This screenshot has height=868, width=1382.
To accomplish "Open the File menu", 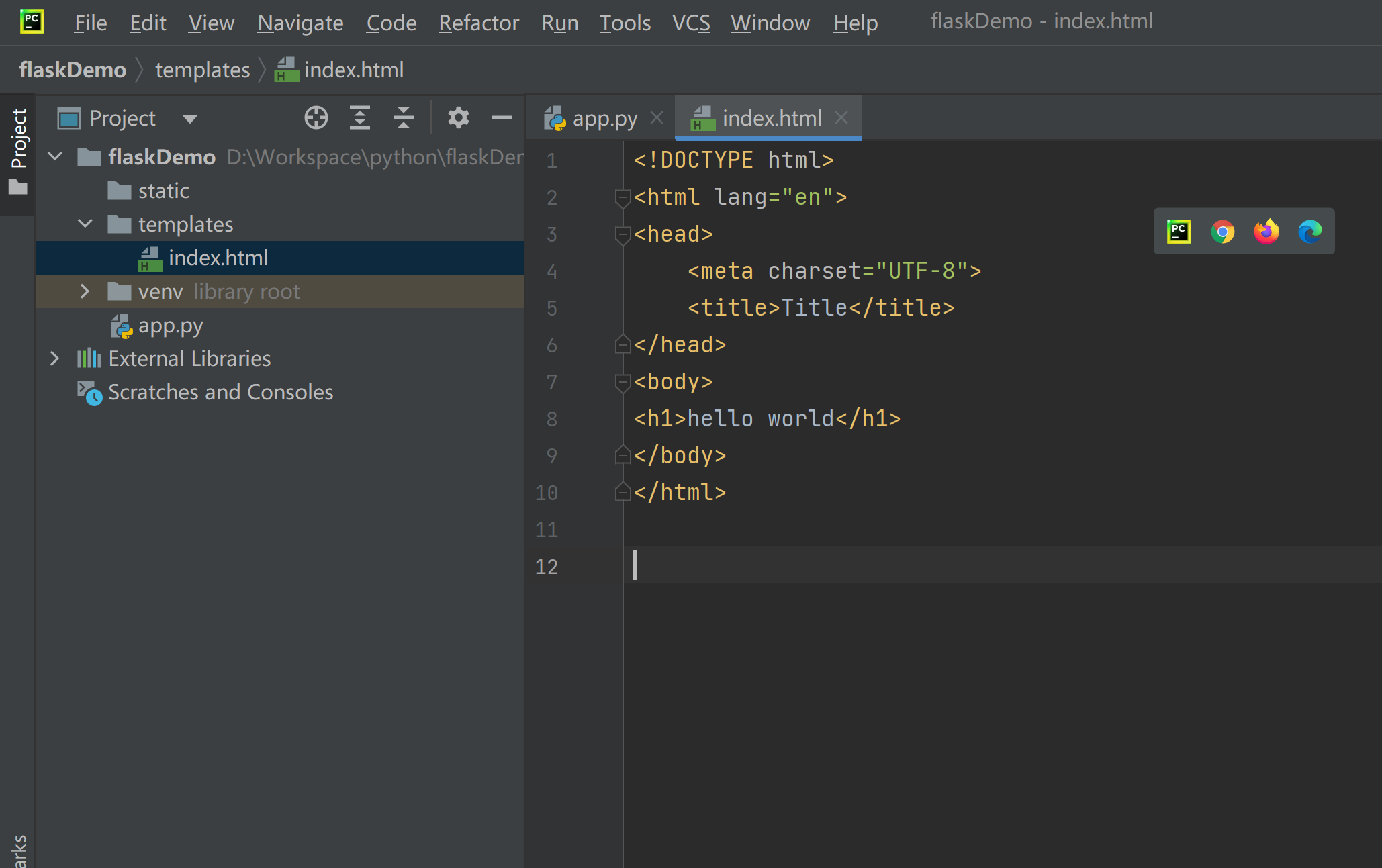I will 90,23.
